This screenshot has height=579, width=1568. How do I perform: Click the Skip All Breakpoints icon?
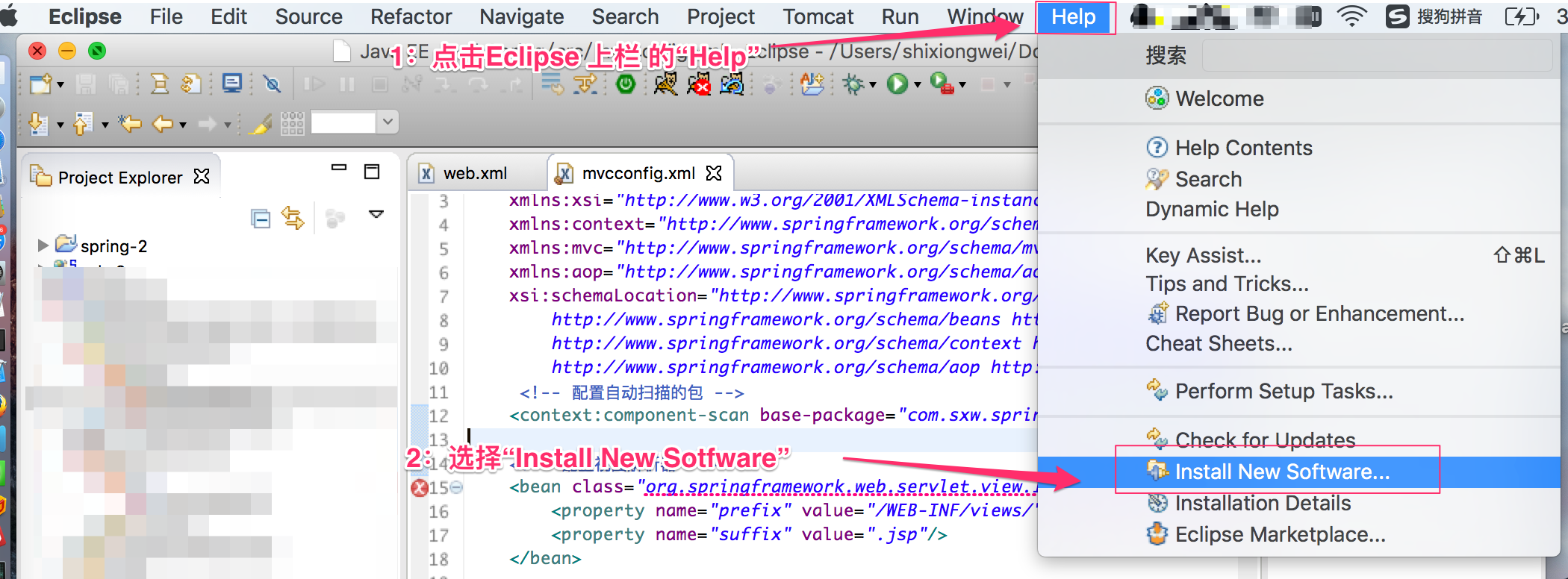click(x=273, y=84)
